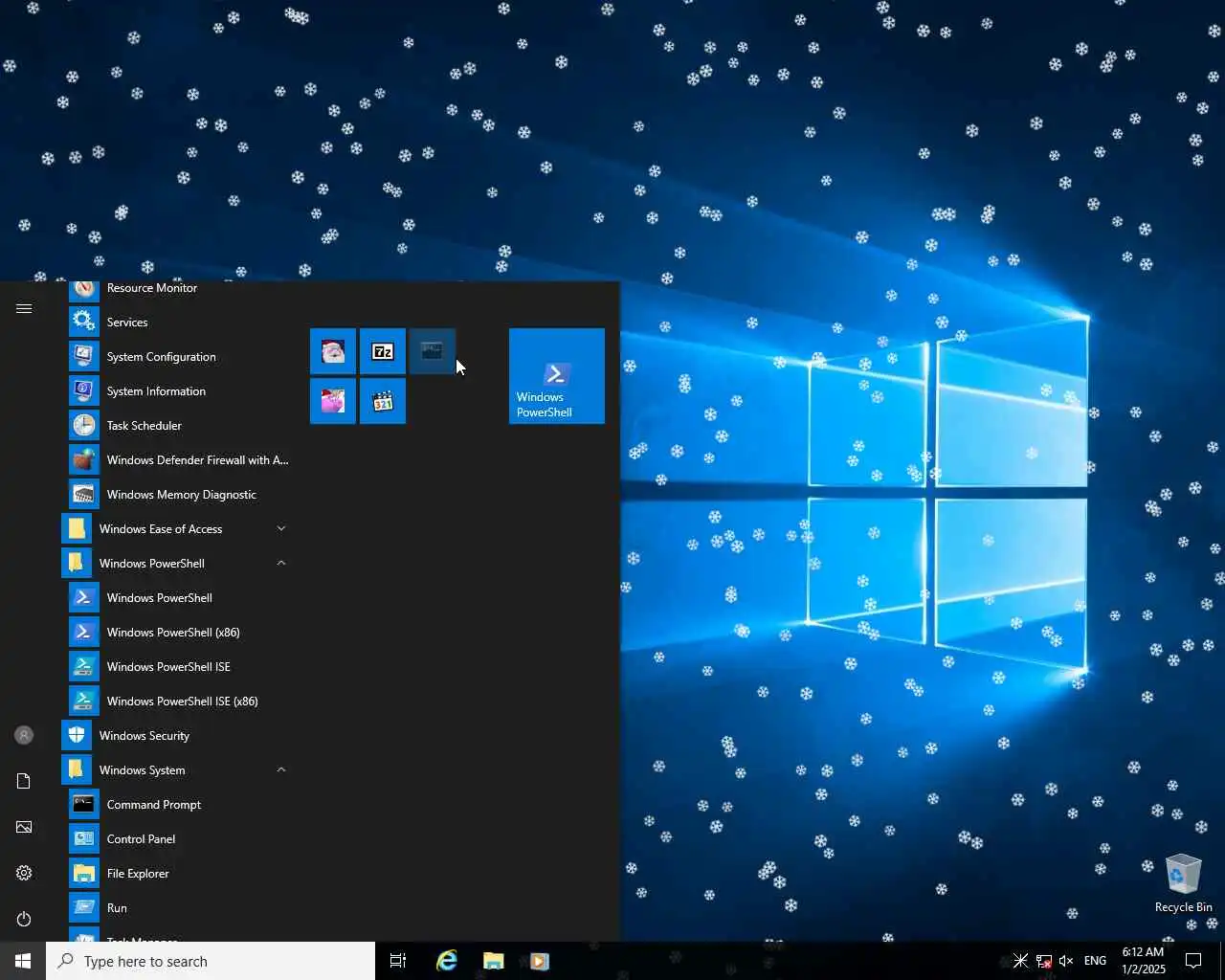Collapse the Windows System folder
The width and height of the screenshot is (1225, 980).
coord(177,769)
